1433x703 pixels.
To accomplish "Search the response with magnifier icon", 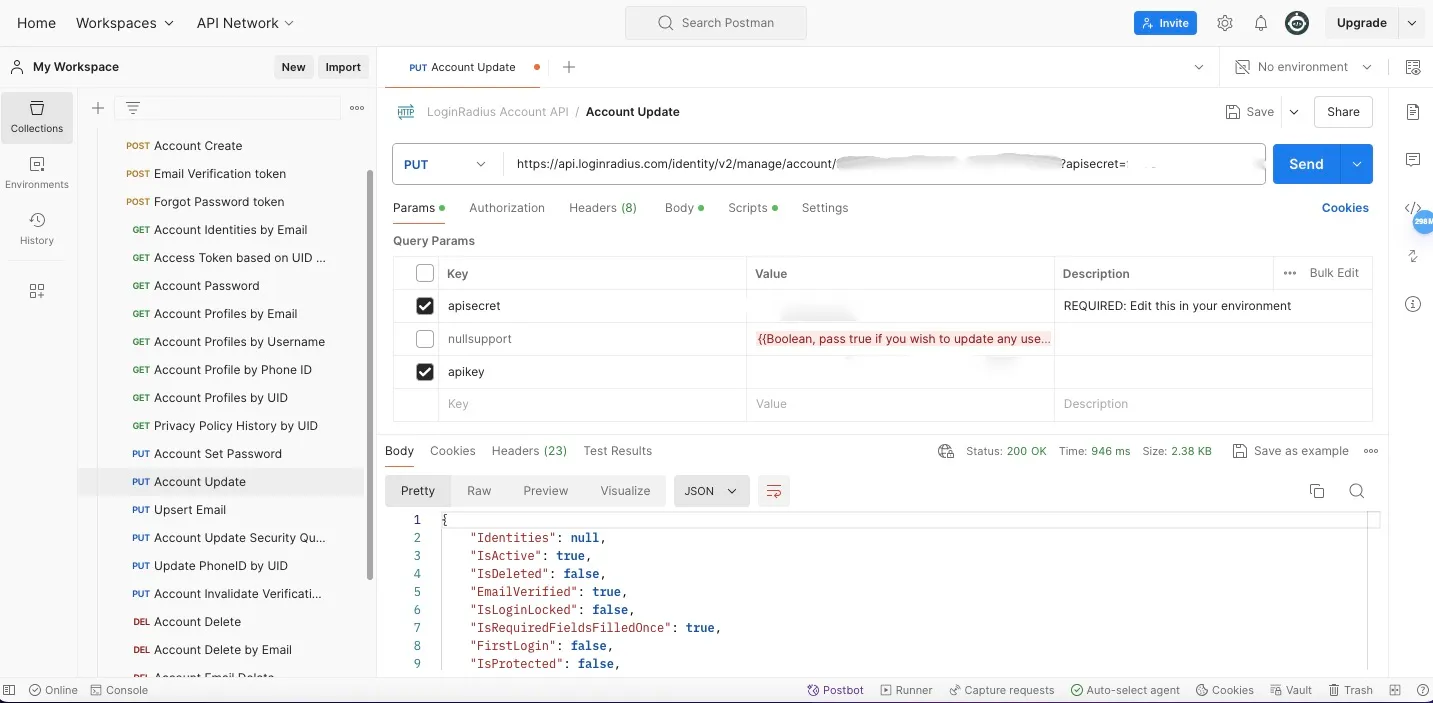I will click(1356, 491).
